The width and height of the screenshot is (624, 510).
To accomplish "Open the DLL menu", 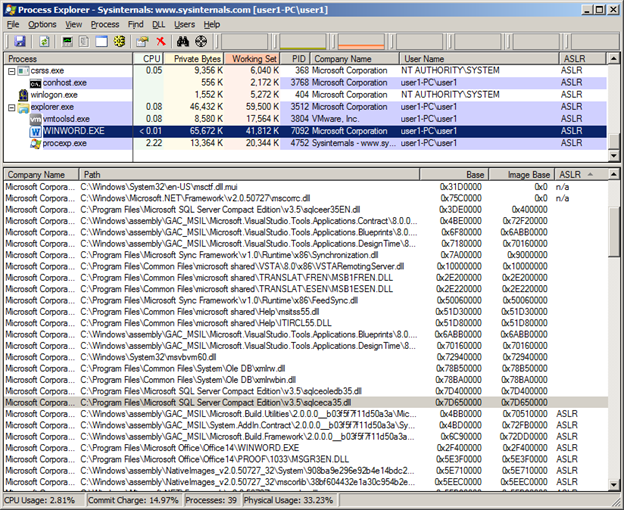I will pos(158,24).
